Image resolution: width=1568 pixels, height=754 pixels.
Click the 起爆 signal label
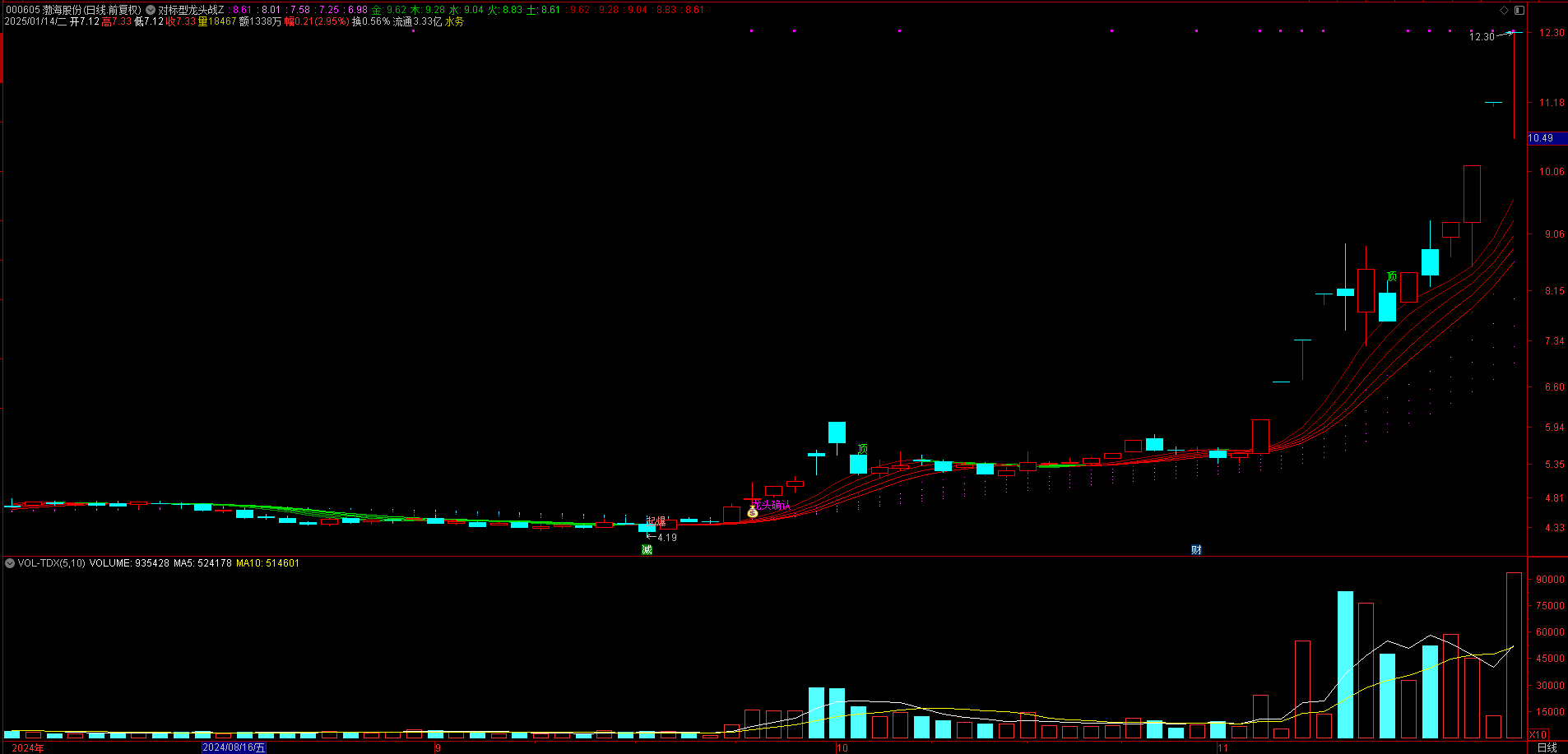coord(656,521)
